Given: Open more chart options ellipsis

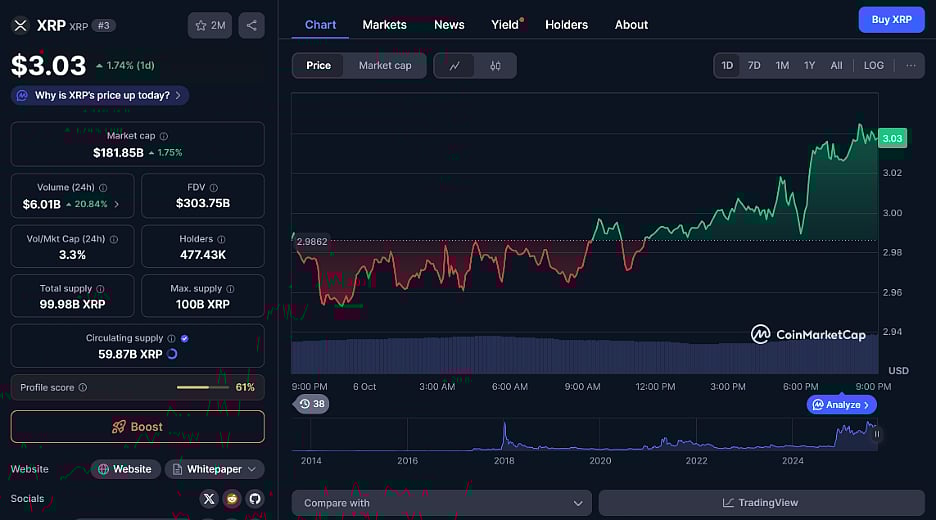Looking at the screenshot, I should click(x=910, y=66).
